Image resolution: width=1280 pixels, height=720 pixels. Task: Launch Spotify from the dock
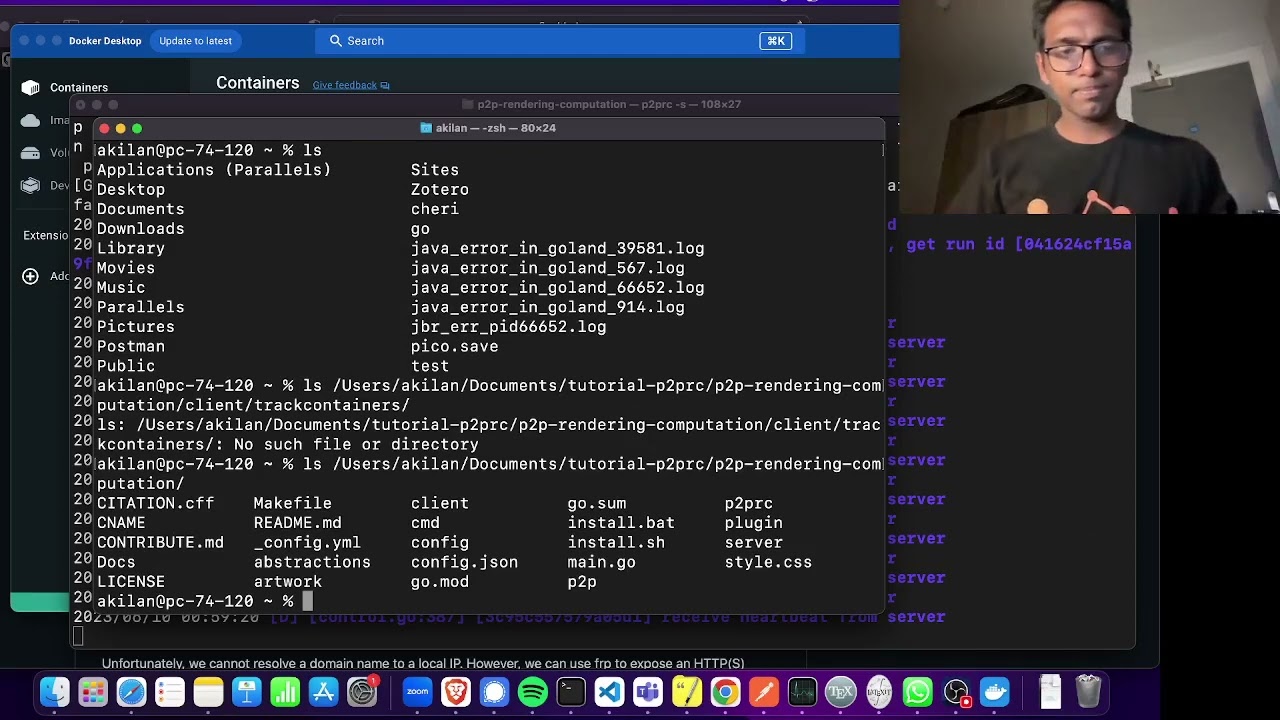(x=533, y=692)
